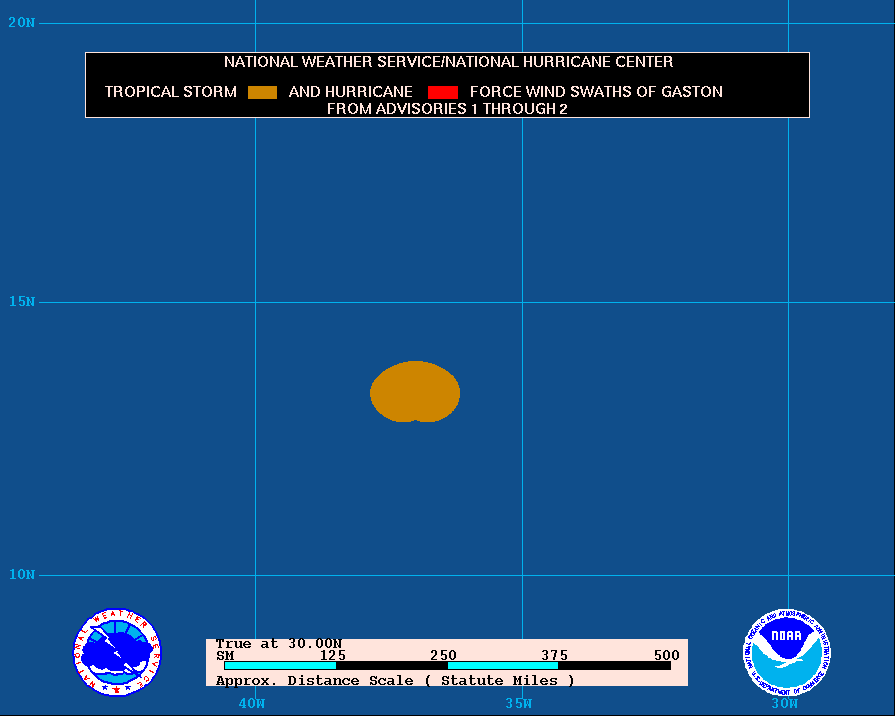This screenshot has width=895, height=716.
Task: Click the orange Gaston wind swath area
Action: click(x=415, y=392)
